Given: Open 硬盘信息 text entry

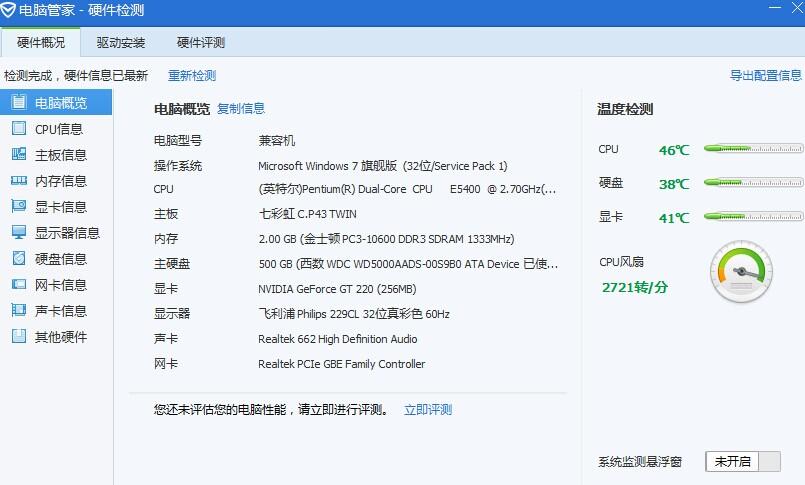Looking at the screenshot, I should tap(61, 259).
